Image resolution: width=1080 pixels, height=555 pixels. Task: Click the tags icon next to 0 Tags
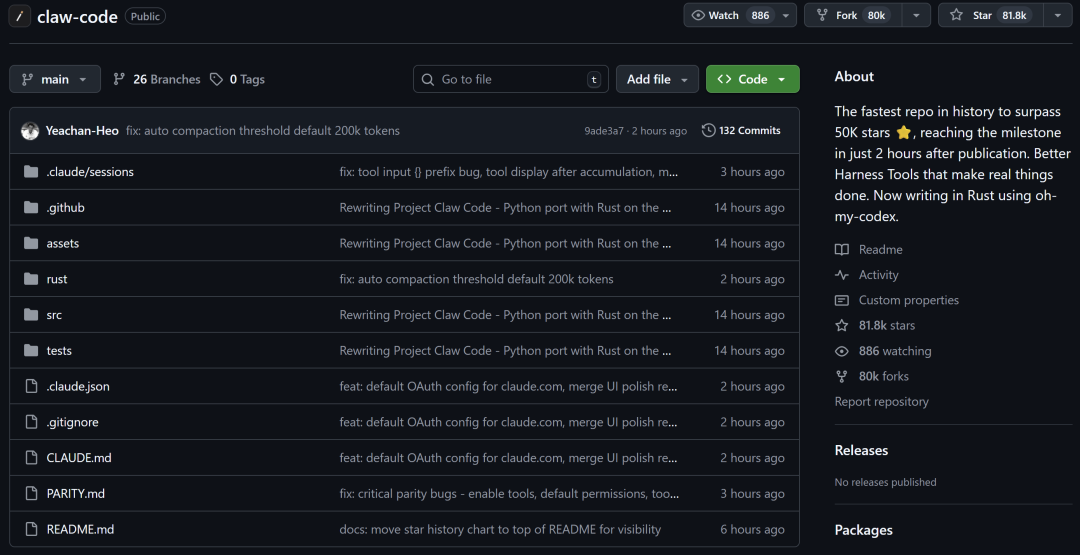[x=217, y=79]
